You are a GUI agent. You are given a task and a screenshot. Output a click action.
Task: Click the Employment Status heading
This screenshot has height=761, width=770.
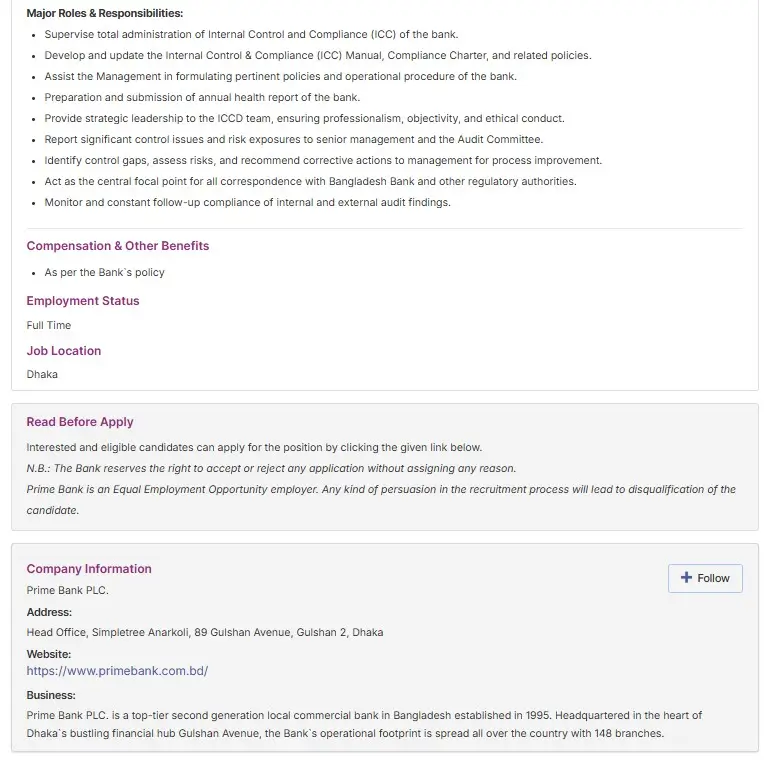[83, 301]
